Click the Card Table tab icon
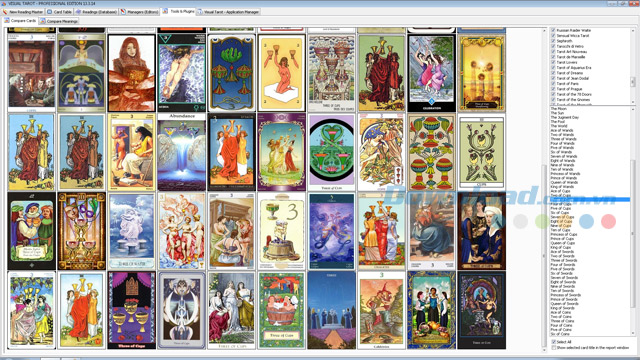Image resolution: width=640 pixels, height=360 pixels. point(49,12)
